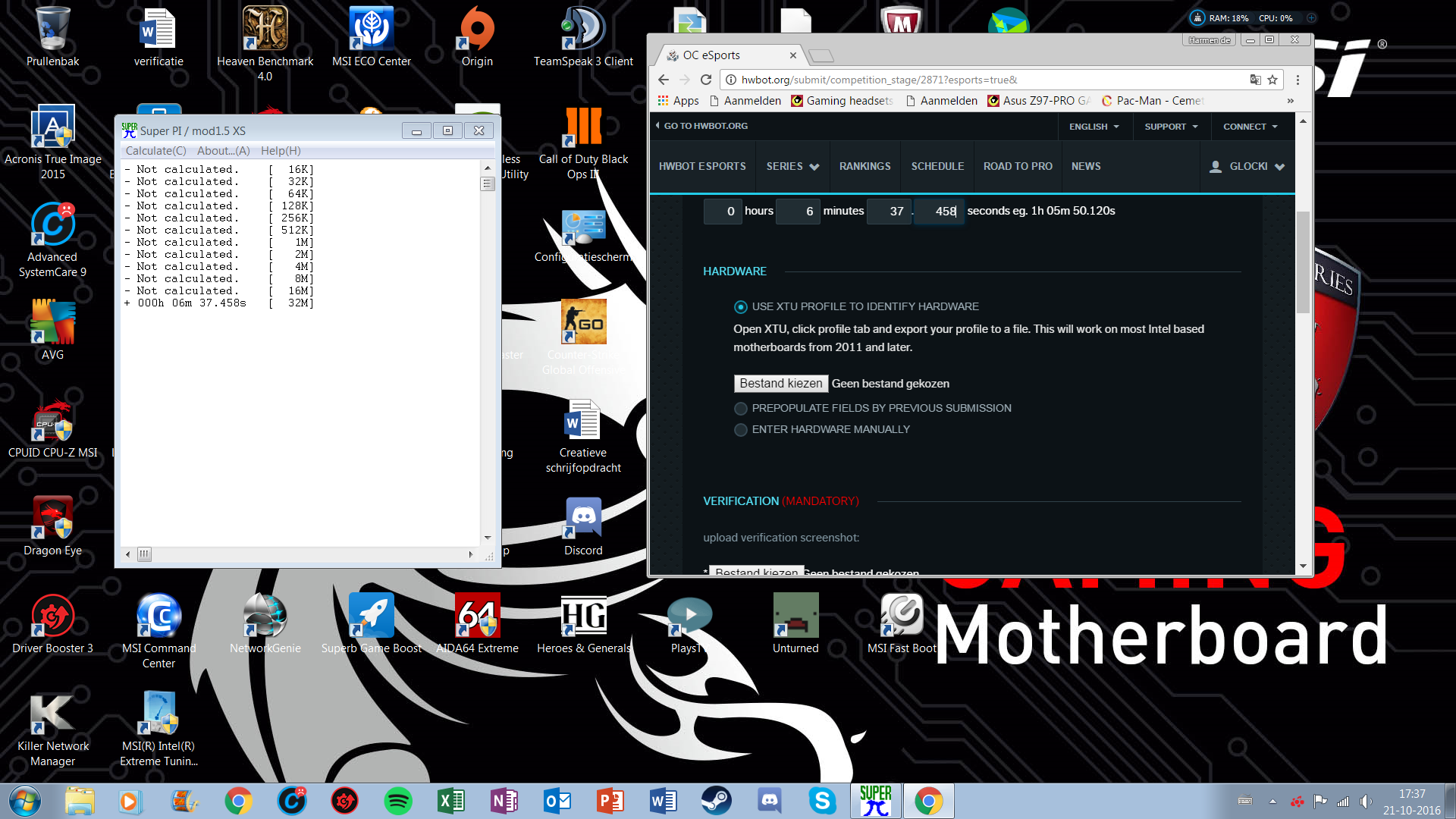Launch Heaven Benchmark 4.0
The image size is (1456, 819).
(x=265, y=44)
